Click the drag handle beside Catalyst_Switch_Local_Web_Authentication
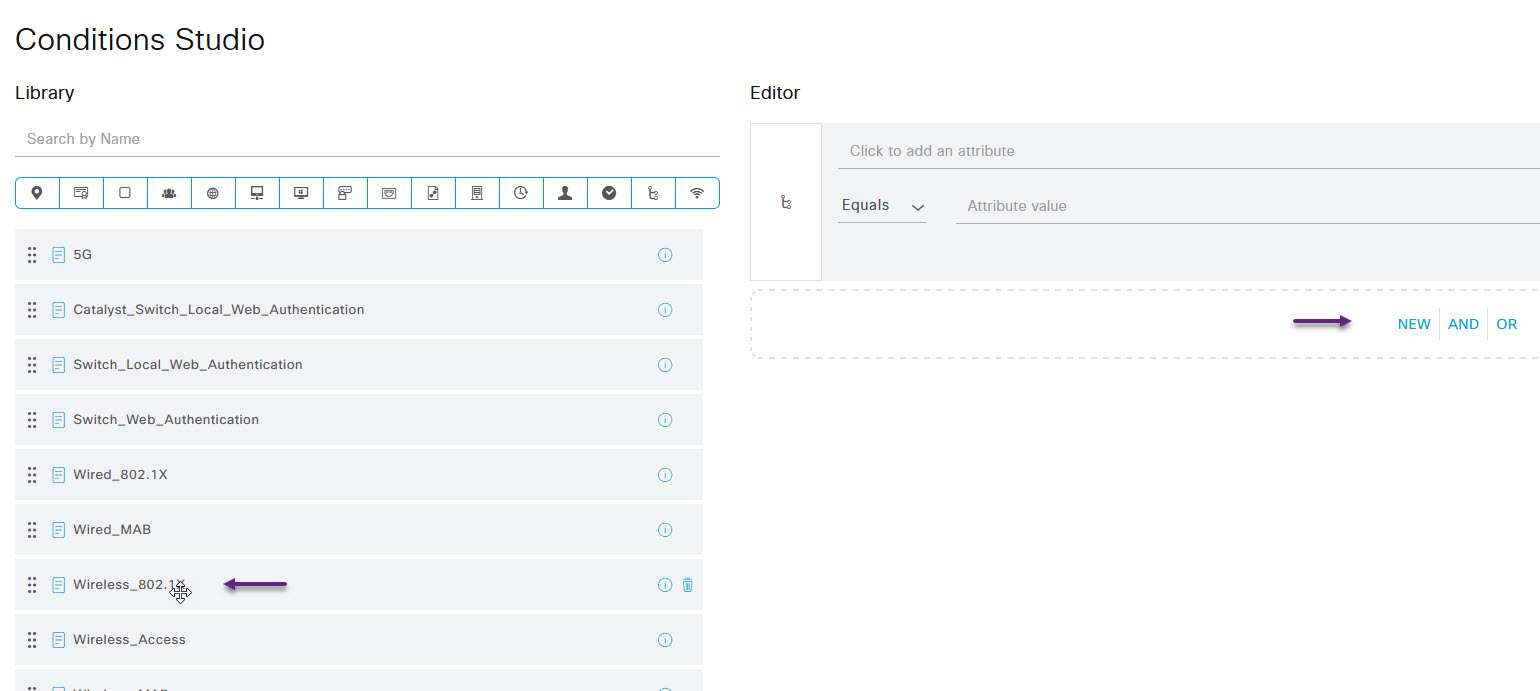This screenshot has width=1540, height=691. point(32,310)
